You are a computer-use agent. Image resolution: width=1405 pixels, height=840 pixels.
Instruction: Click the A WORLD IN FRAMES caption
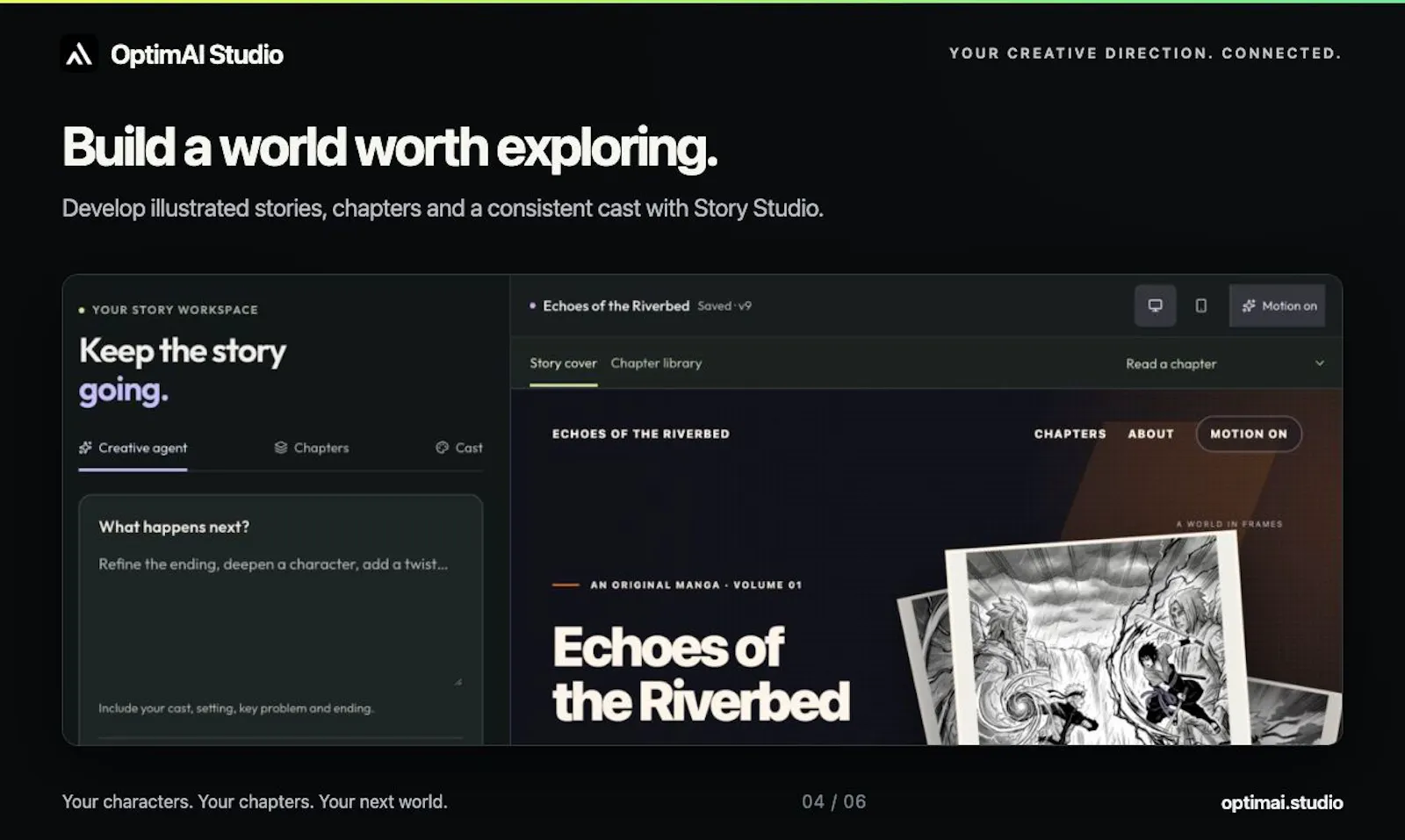pyautogui.click(x=1228, y=524)
